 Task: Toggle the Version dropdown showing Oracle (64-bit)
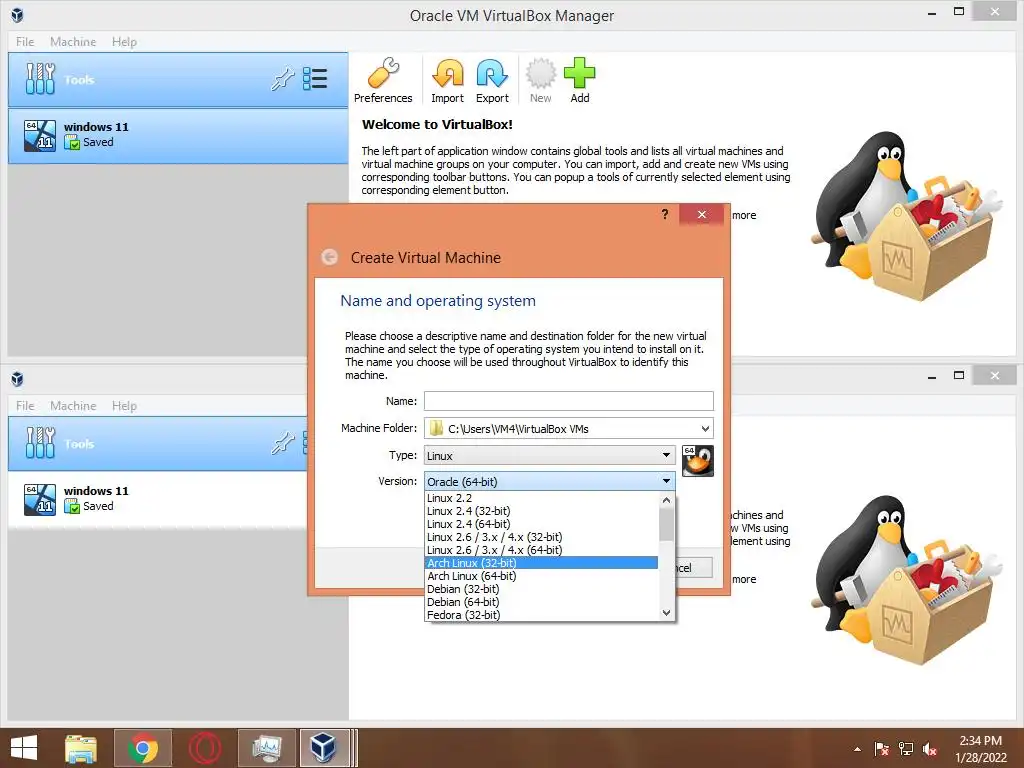pos(549,481)
